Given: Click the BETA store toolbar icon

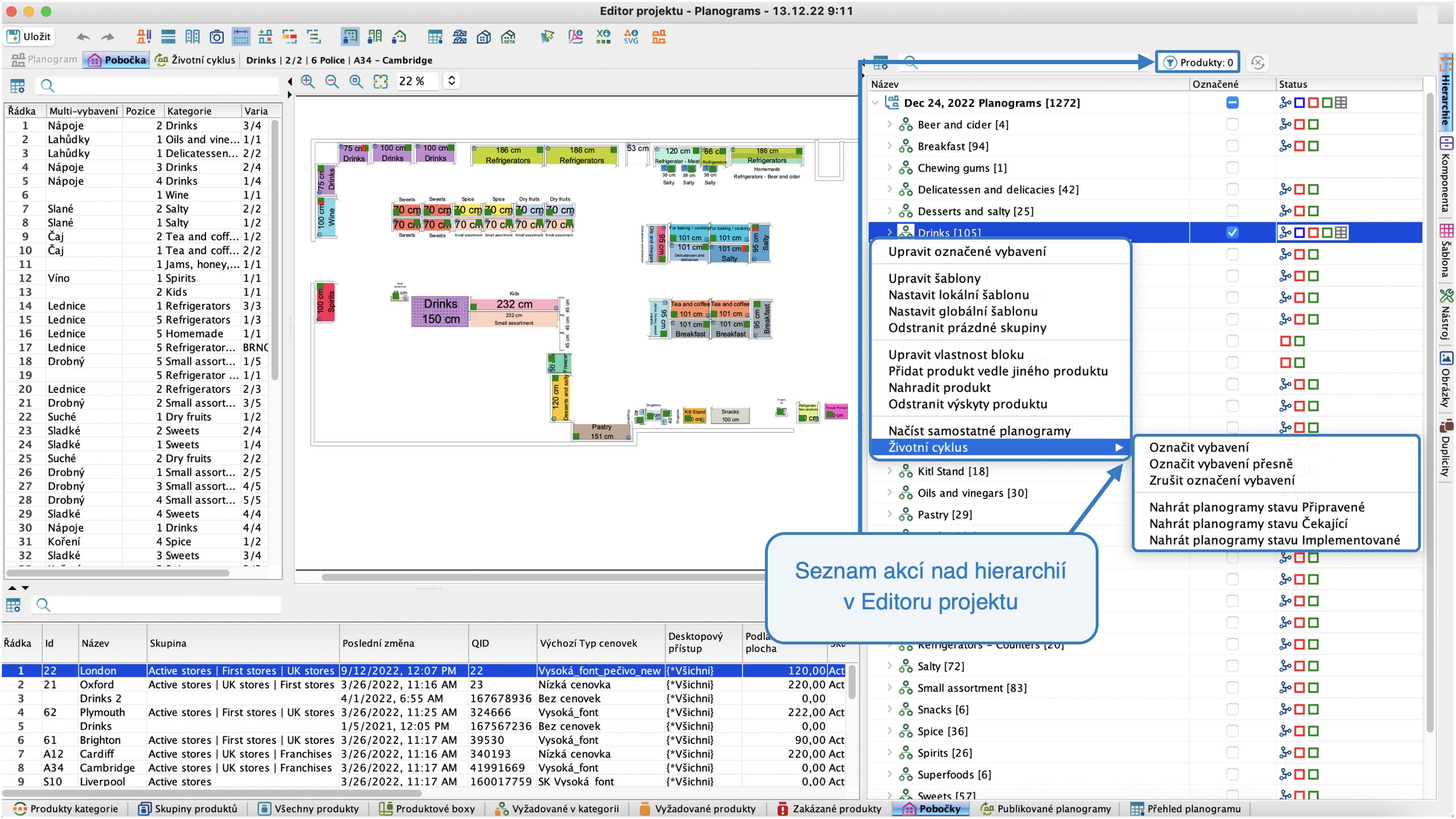Looking at the screenshot, I should click(509, 37).
